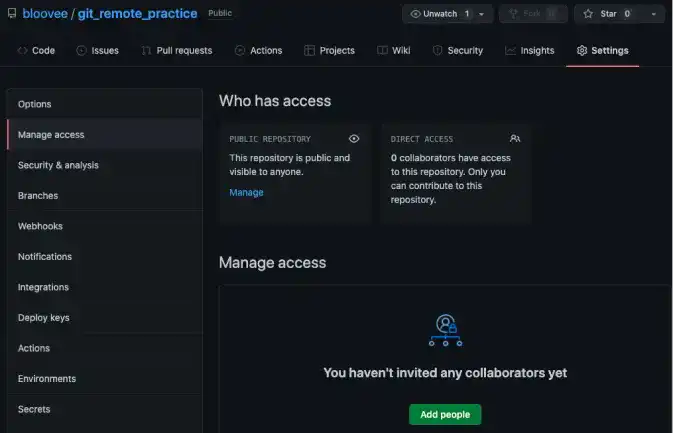Click the Add people button
Image resolution: width=673 pixels, height=433 pixels.
click(445, 414)
